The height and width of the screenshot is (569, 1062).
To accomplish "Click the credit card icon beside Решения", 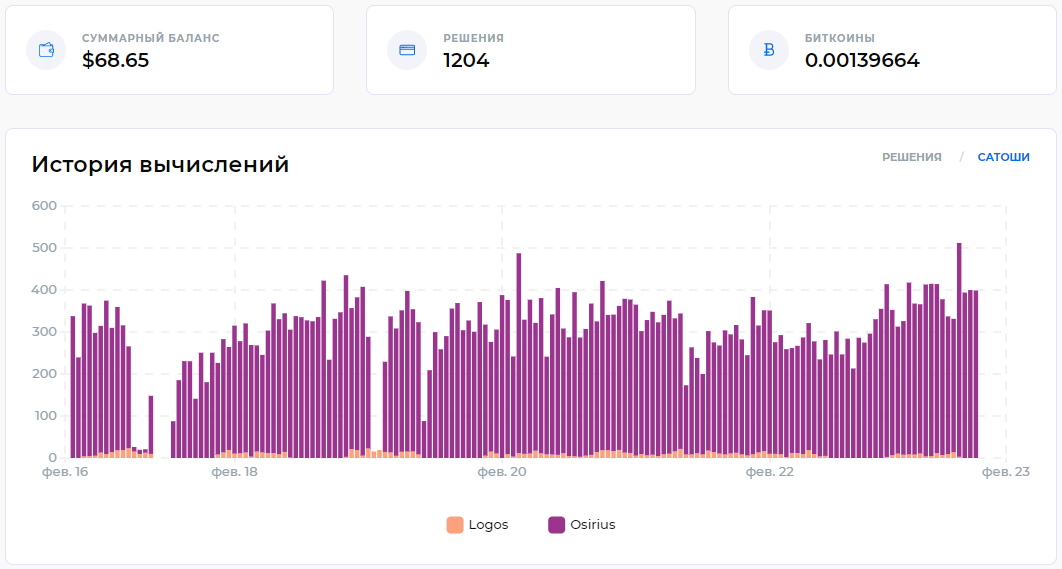I will (407, 50).
